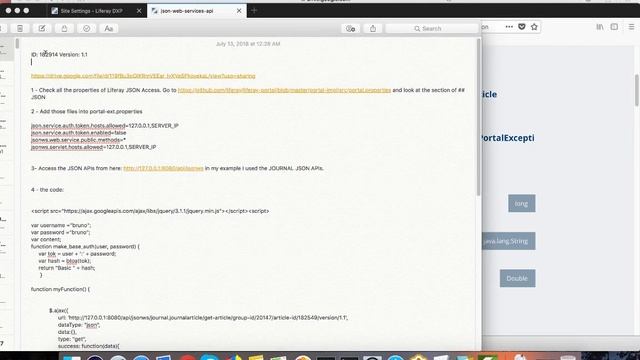
Task: Open the drive.google.com link in note
Action: coord(143,76)
